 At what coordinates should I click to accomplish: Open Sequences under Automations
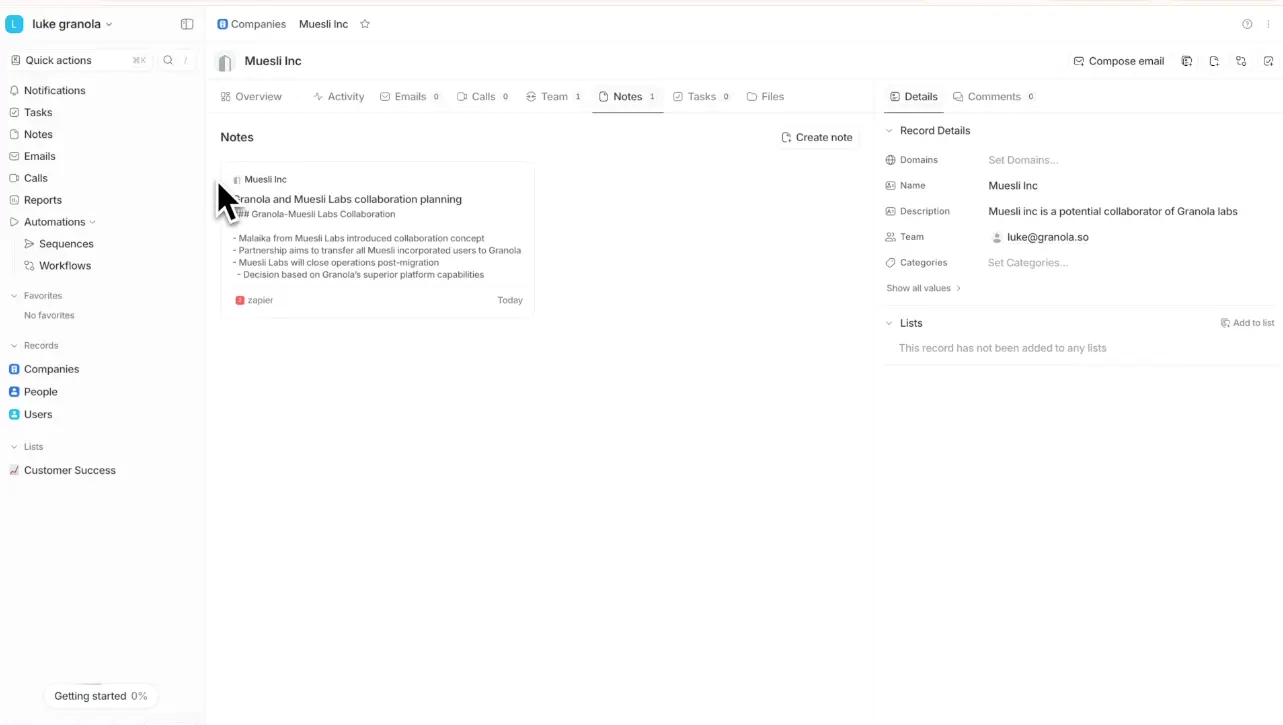point(66,244)
